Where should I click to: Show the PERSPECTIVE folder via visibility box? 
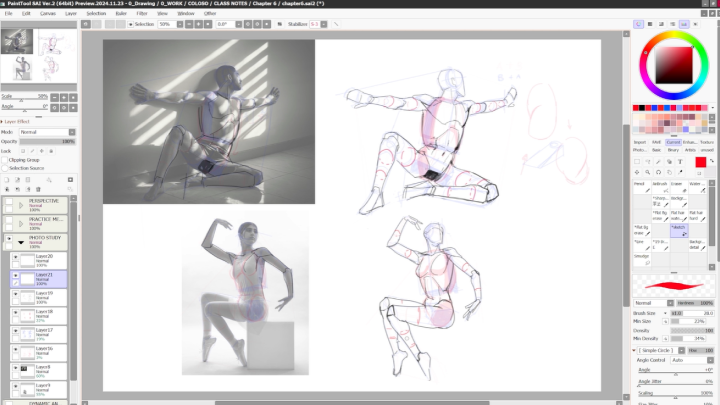point(9,202)
